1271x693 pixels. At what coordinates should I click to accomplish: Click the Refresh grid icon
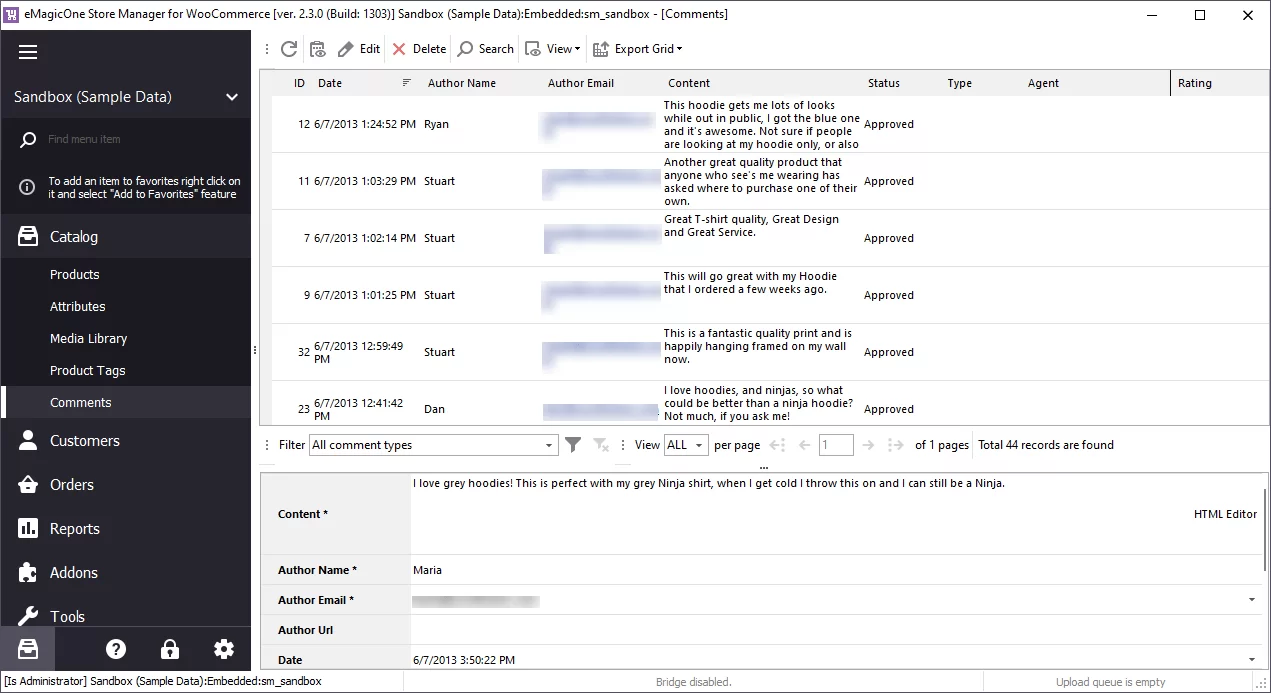289,48
